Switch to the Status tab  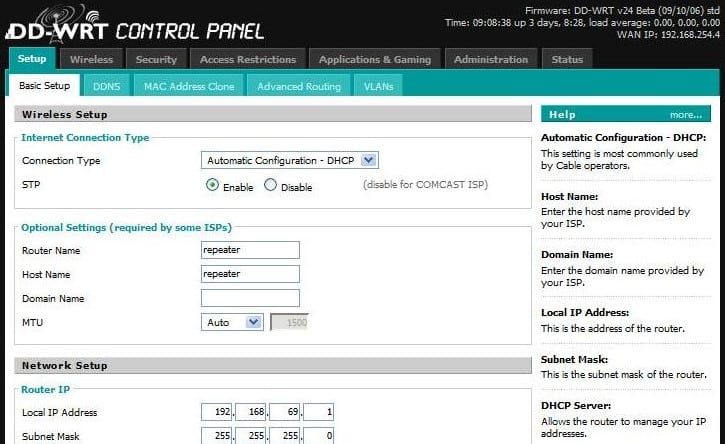[567, 59]
